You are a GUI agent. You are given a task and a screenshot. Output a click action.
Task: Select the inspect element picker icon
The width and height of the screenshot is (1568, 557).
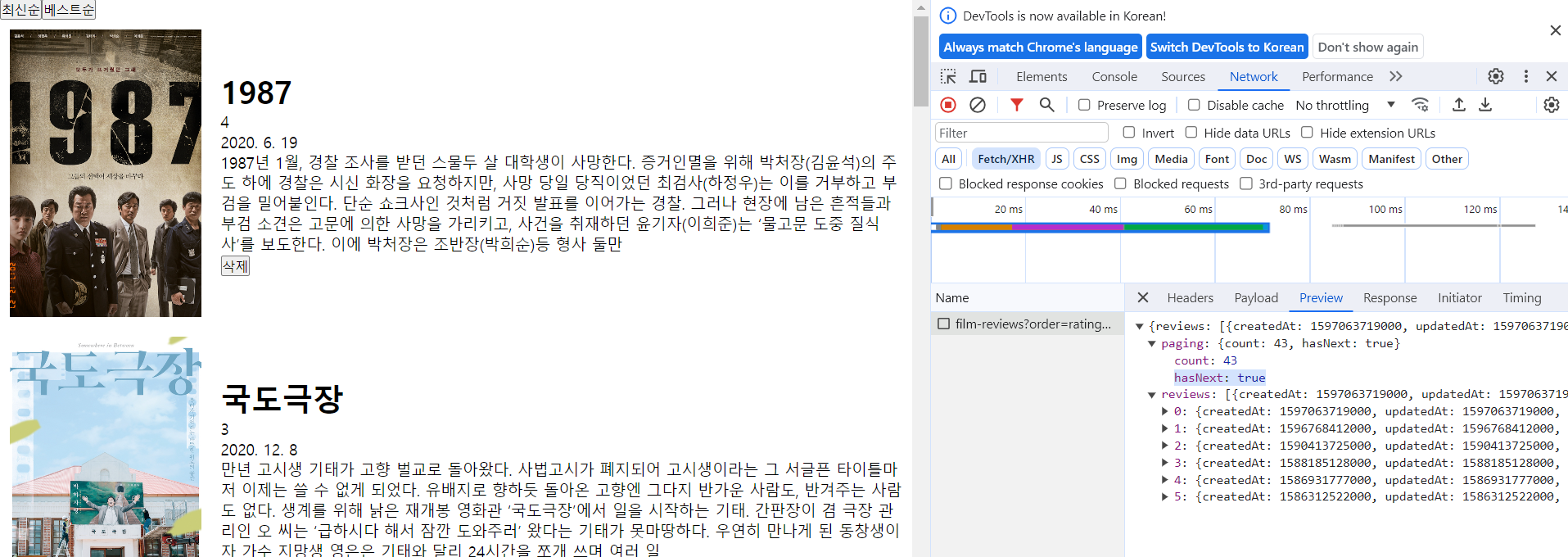pos(948,76)
